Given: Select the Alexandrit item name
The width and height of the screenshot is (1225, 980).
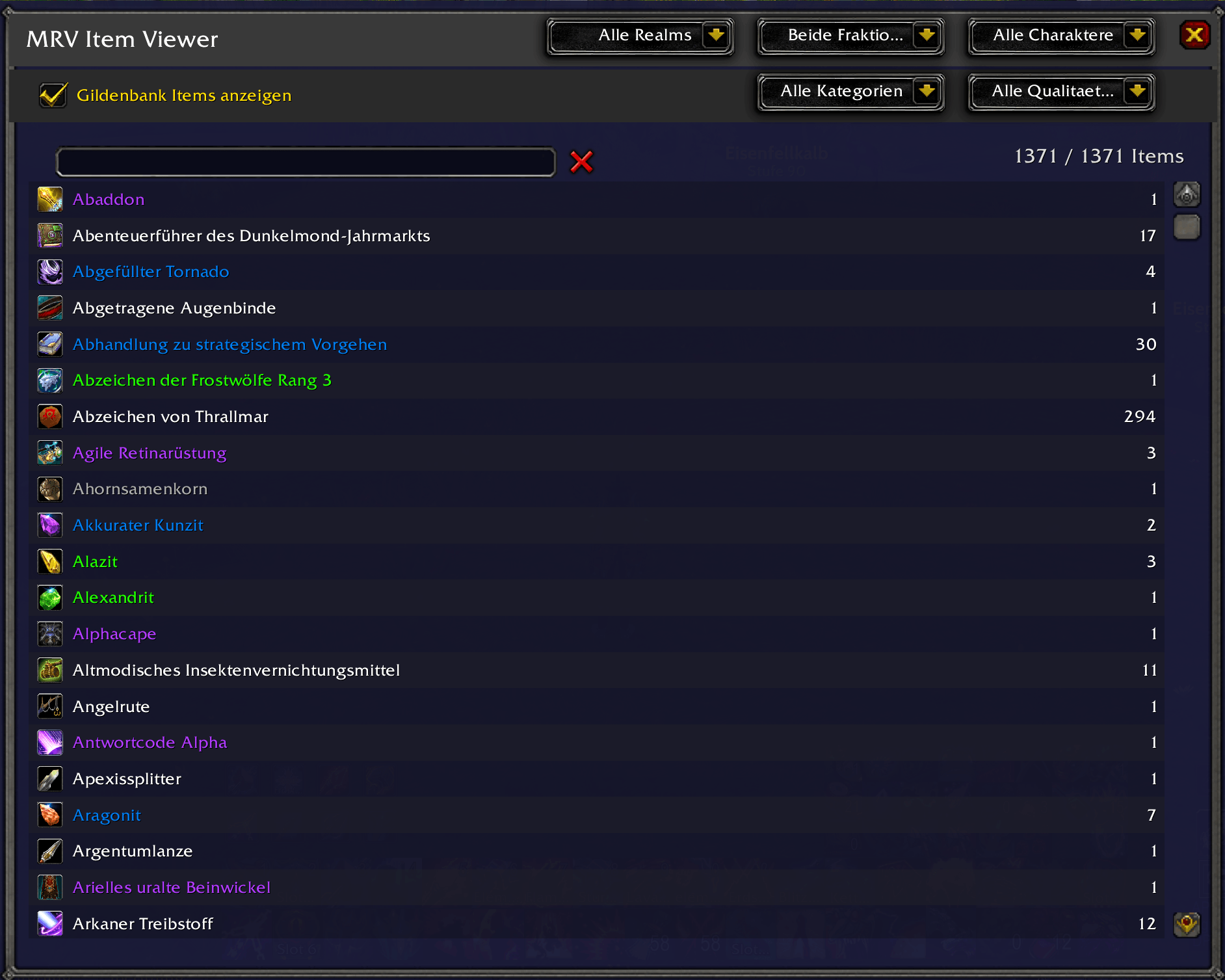Looking at the screenshot, I should pyautogui.click(x=113, y=598).
